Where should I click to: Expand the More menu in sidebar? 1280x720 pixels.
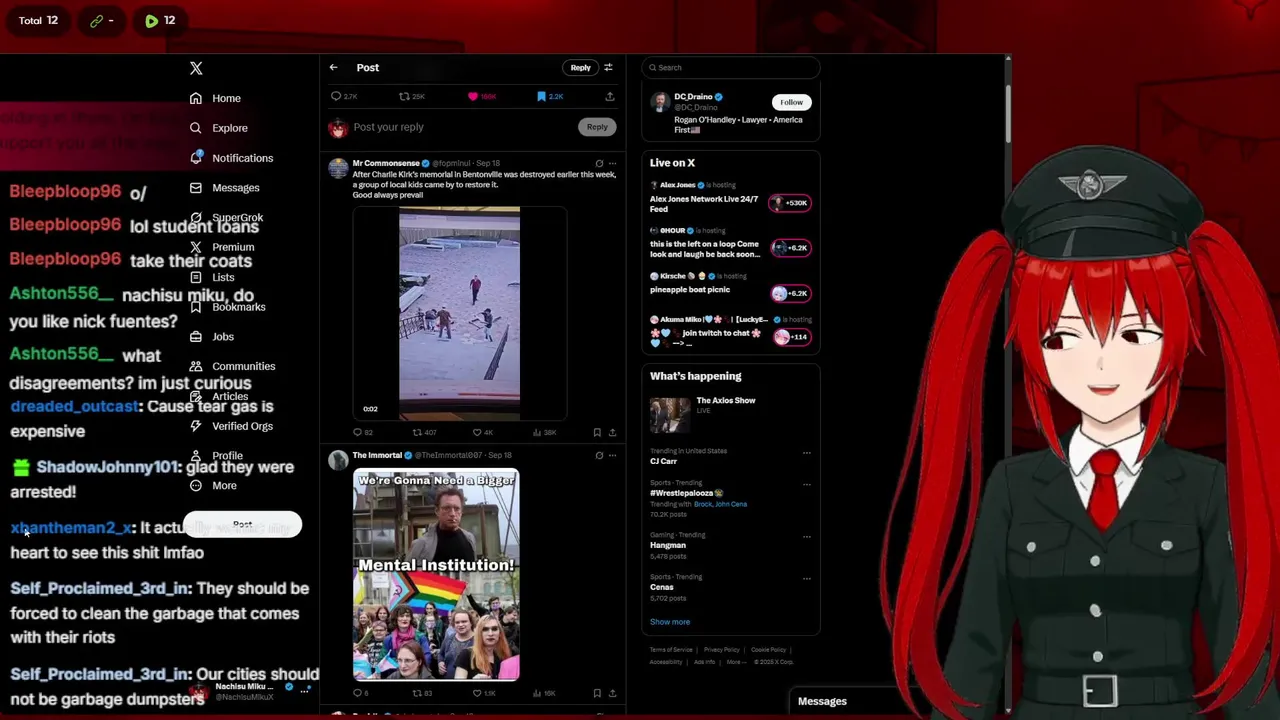pyautogui.click(x=213, y=485)
